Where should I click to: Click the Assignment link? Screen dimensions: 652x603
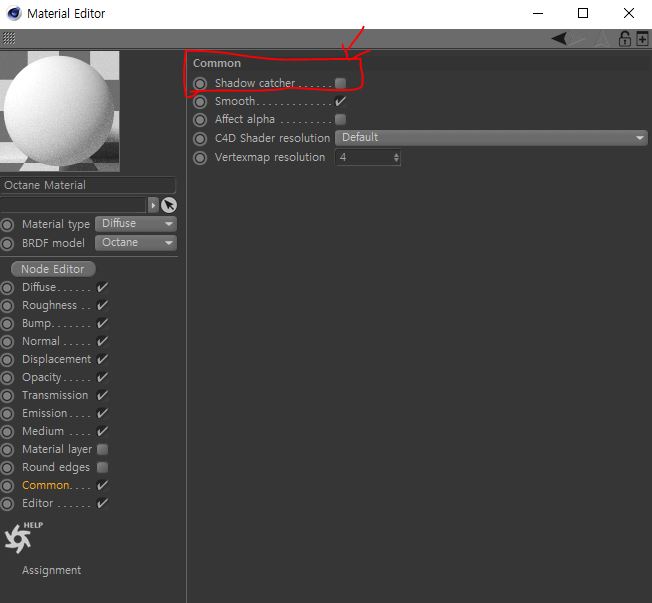point(51,570)
